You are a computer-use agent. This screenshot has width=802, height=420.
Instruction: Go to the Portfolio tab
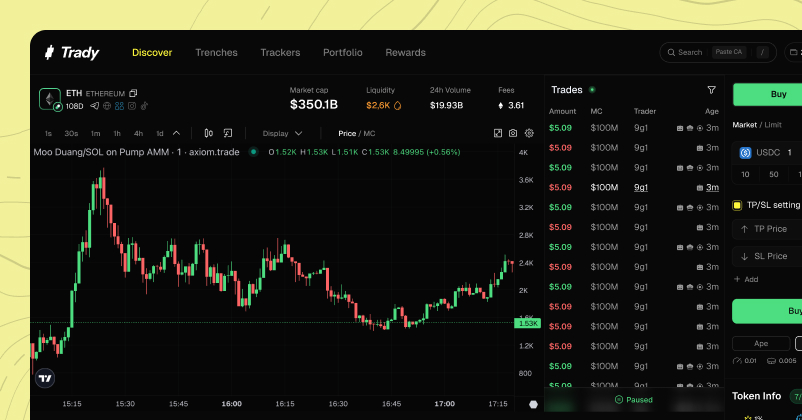[343, 52]
